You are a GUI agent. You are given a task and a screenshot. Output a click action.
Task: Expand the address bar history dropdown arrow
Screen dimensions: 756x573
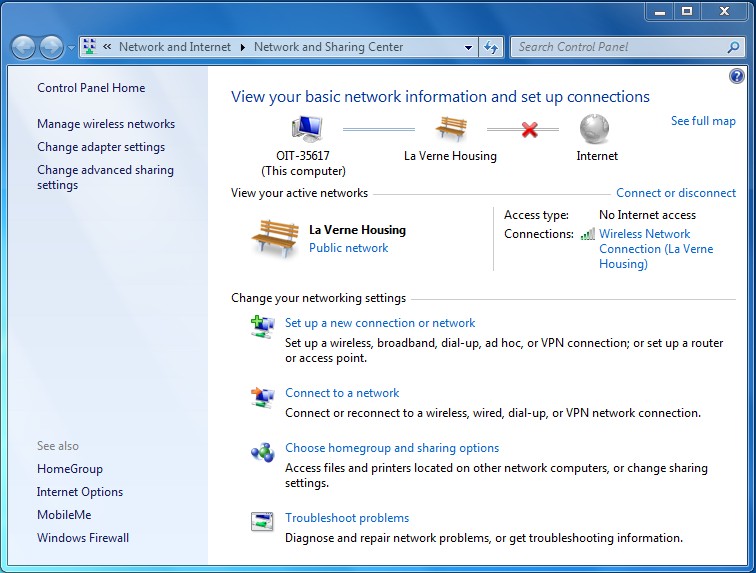[468, 47]
